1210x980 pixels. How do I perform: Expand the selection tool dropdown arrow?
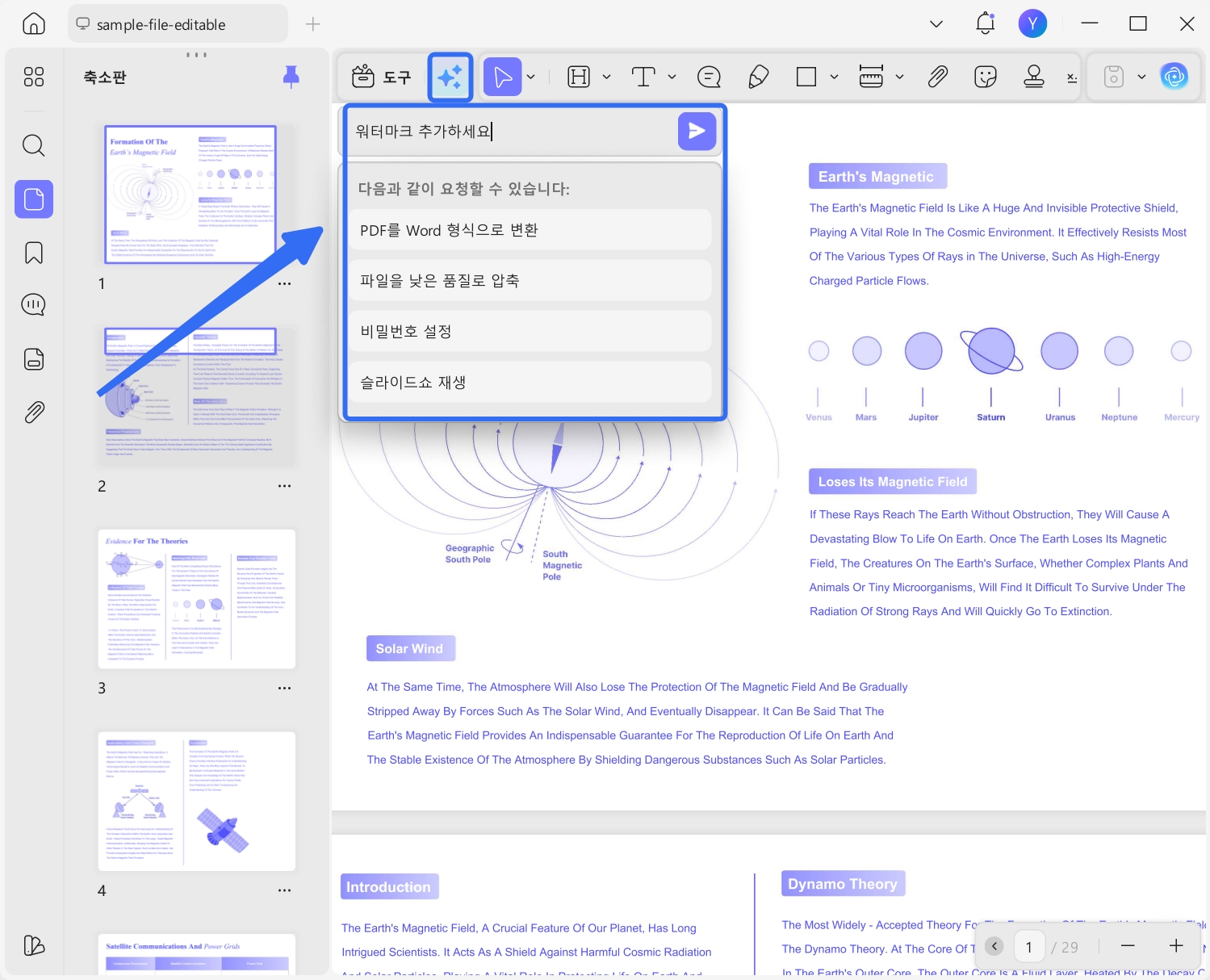coord(531,77)
